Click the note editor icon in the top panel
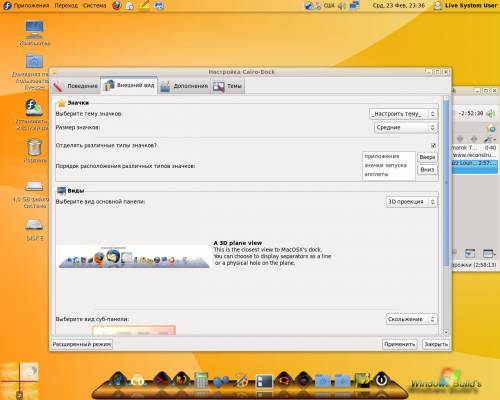This screenshot has height=400, width=500. point(144,5)
